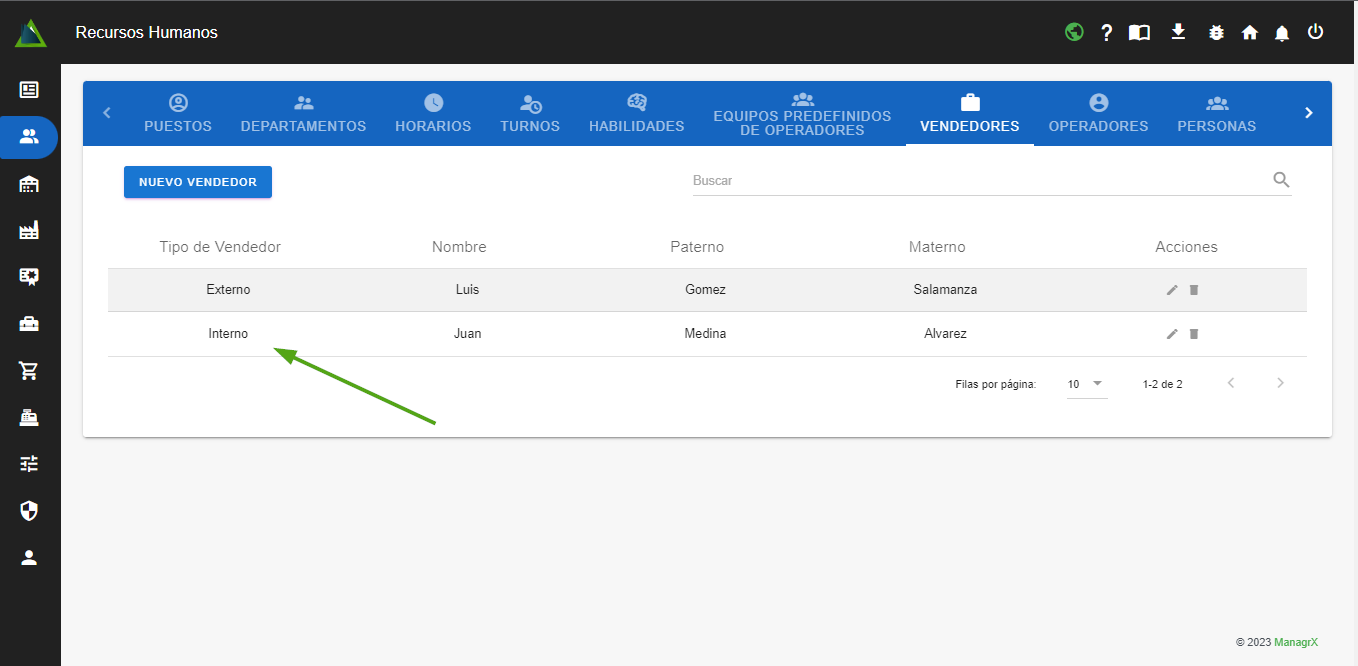Screen dimensions: 1358x666
Task: Switch to the Operadores tab
Action: (1098, 113)
